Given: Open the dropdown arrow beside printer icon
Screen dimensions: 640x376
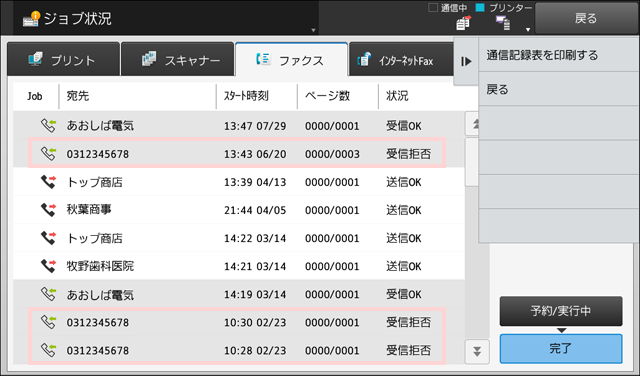Looking at the screenshot, I should [528, 30].
